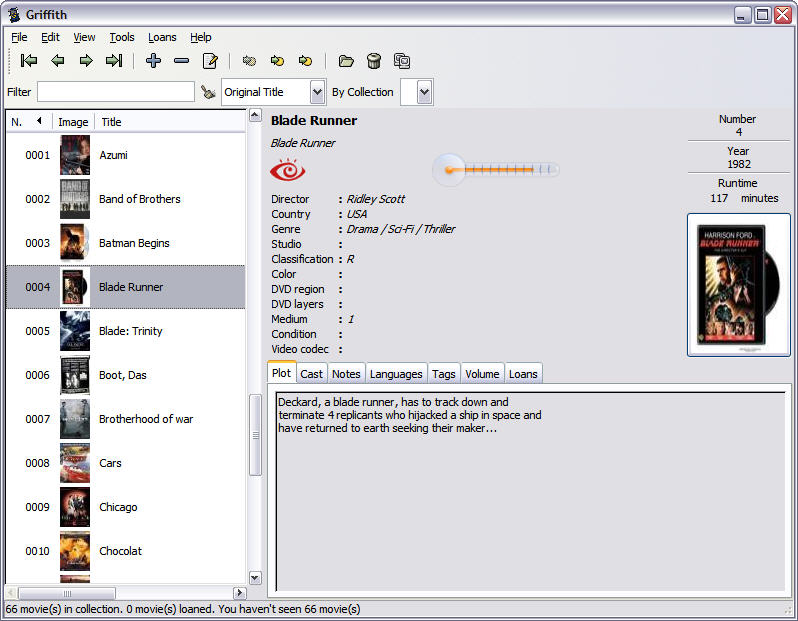798x621 pixels.
Task: Click the rating slider bar
Action: 496,170
